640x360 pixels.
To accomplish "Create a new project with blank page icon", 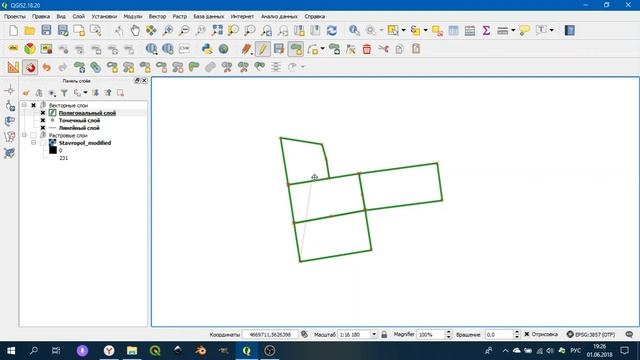I will click(13, 30).
